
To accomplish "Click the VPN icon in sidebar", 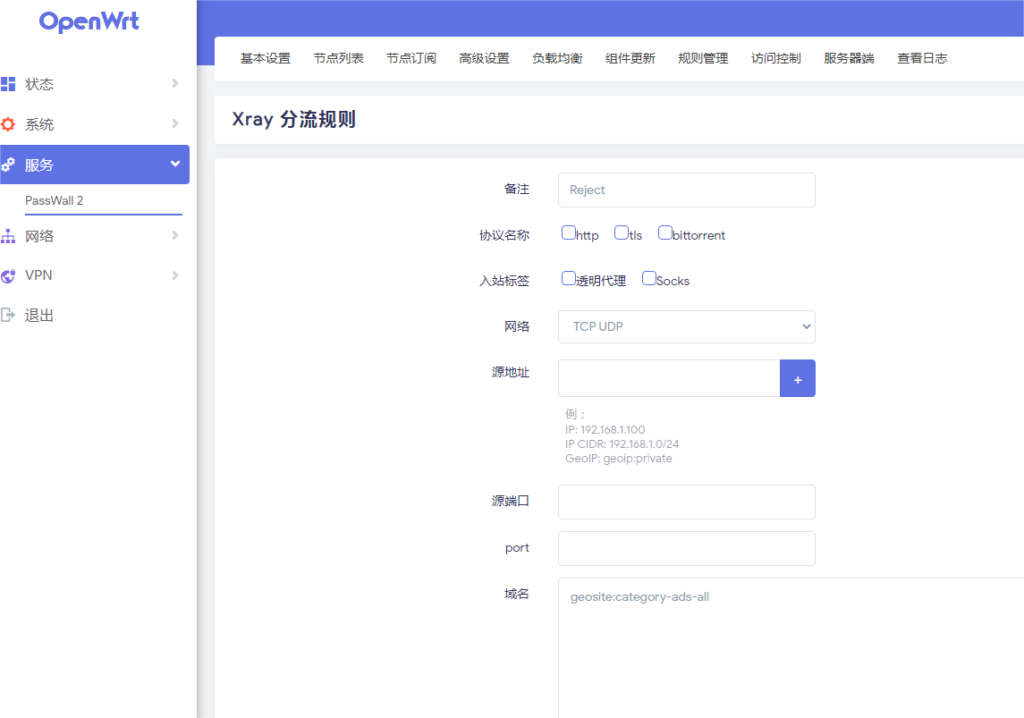I will click(x=8, y=276).
